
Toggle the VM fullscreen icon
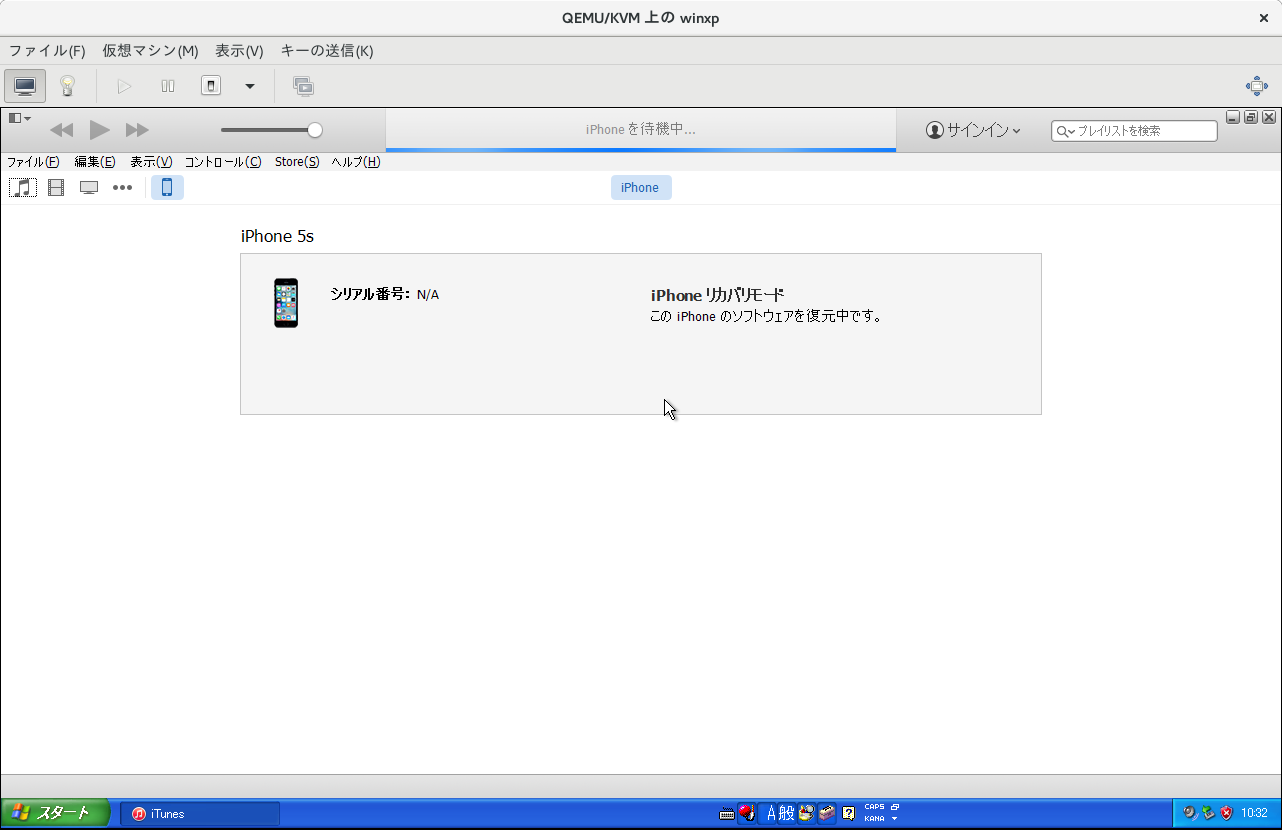coord(1257,86)
